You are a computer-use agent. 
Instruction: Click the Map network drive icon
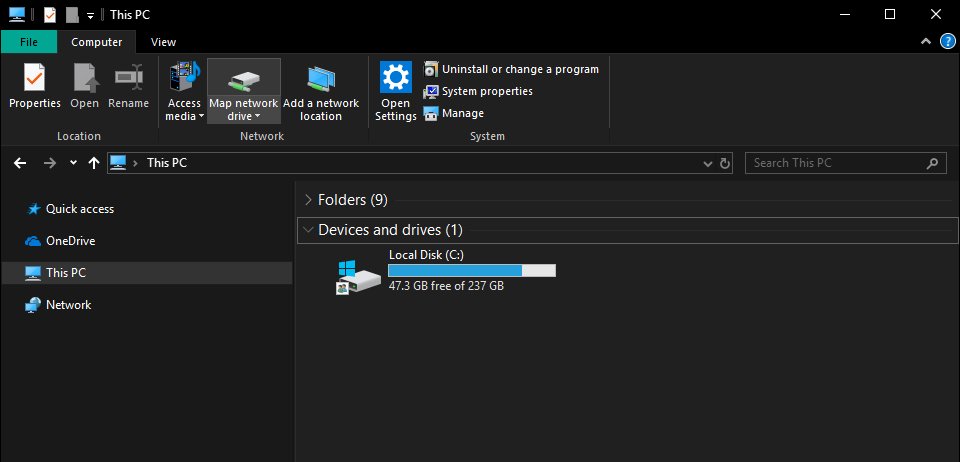244,80
